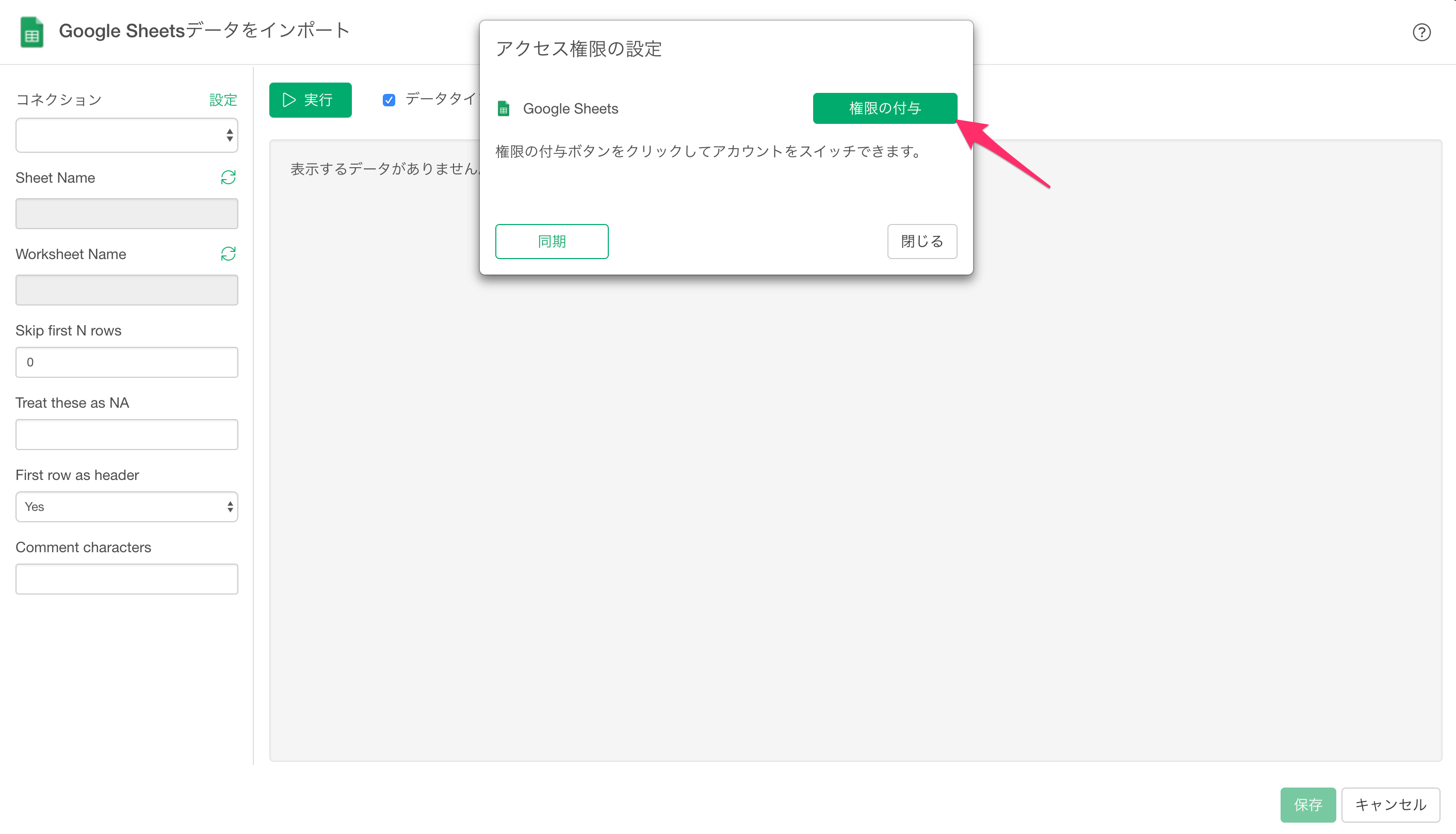Click the Treat these as NA label
The height and width of the screenshot is (834, 1456).
[x=72, y=403]
